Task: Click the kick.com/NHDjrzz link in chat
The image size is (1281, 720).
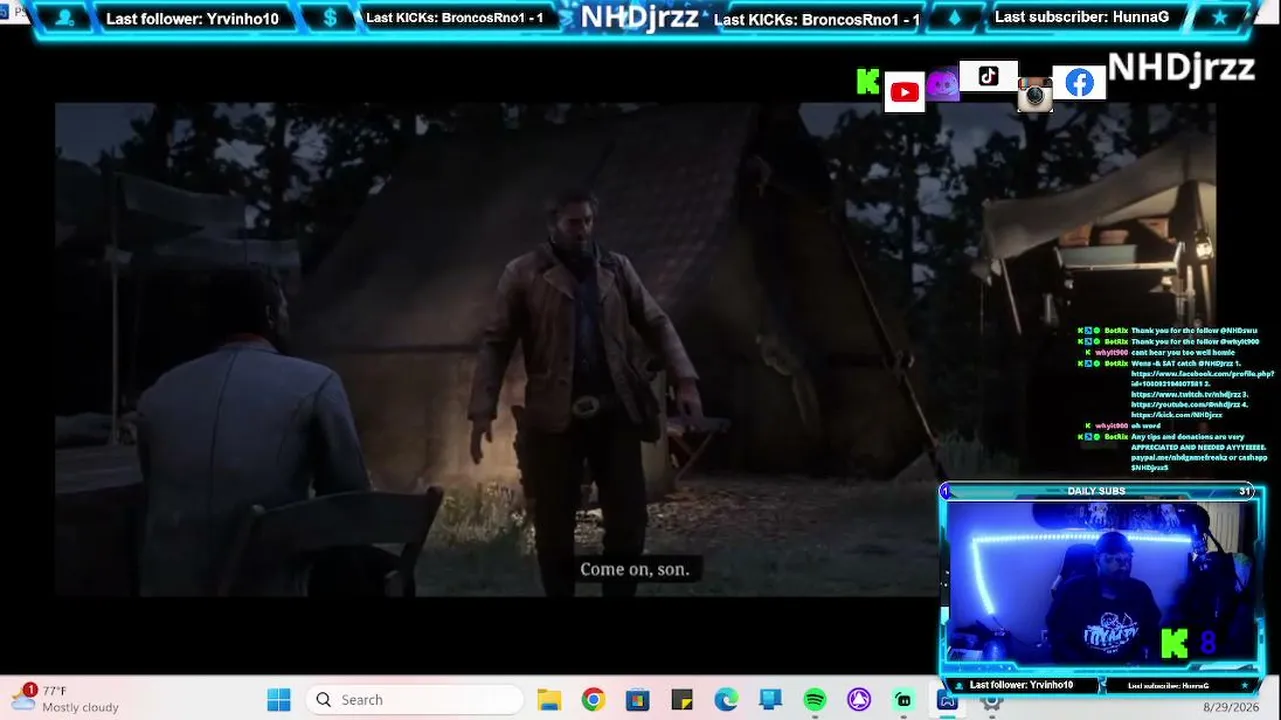Action: 1177,415
